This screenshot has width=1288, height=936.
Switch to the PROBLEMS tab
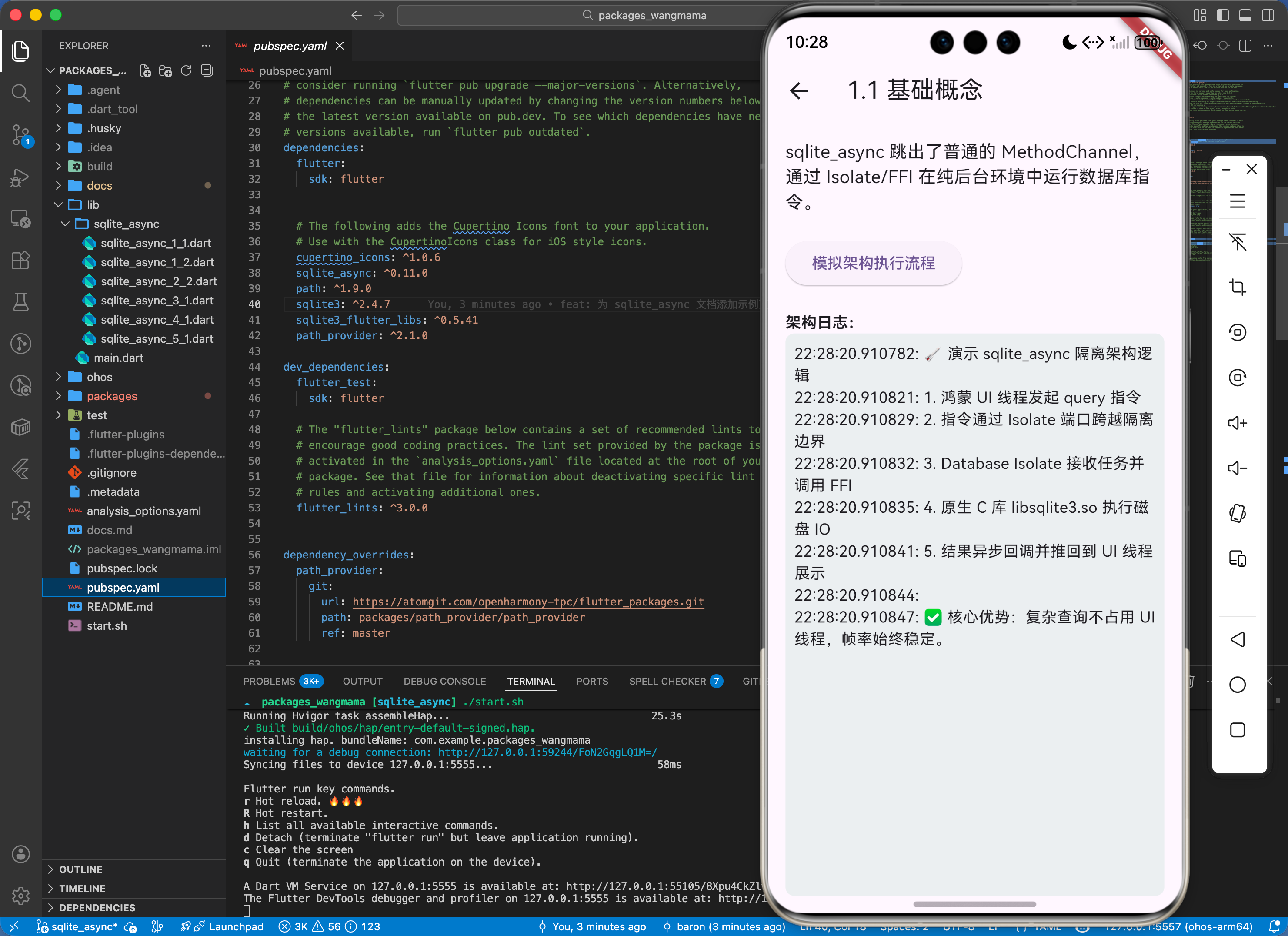pos(269,681)
